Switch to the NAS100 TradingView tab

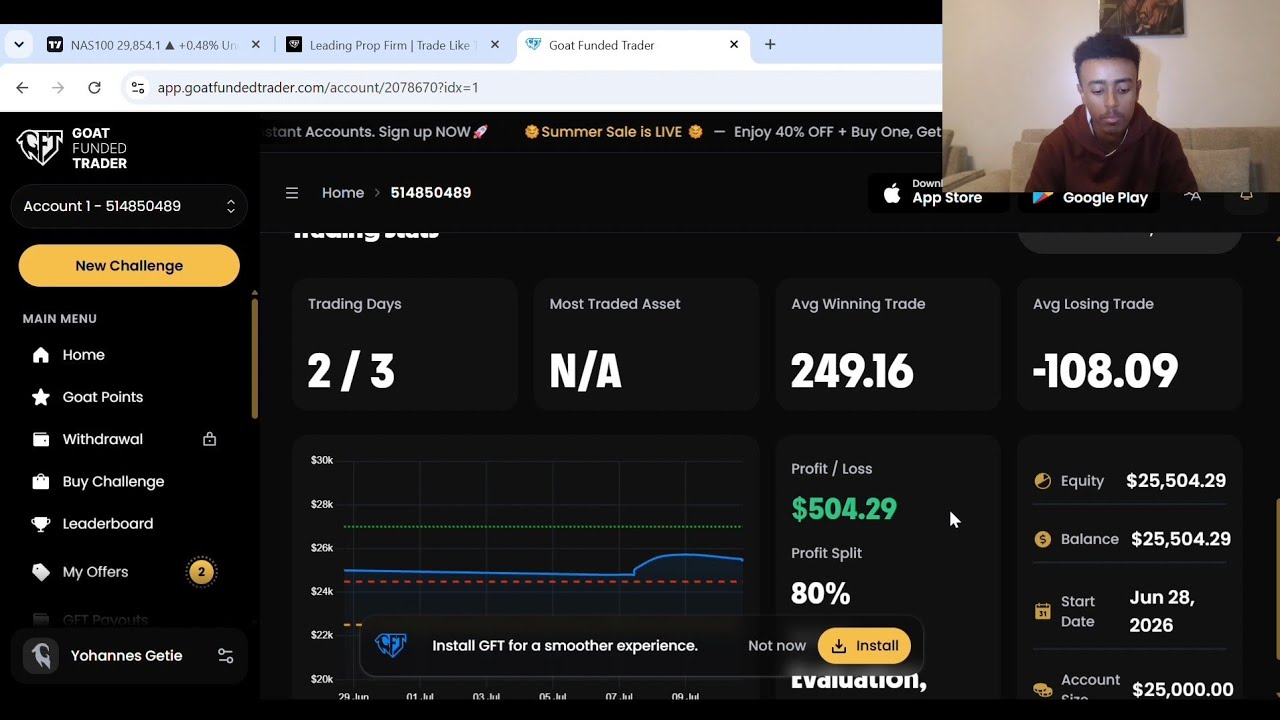click(154, 45)
